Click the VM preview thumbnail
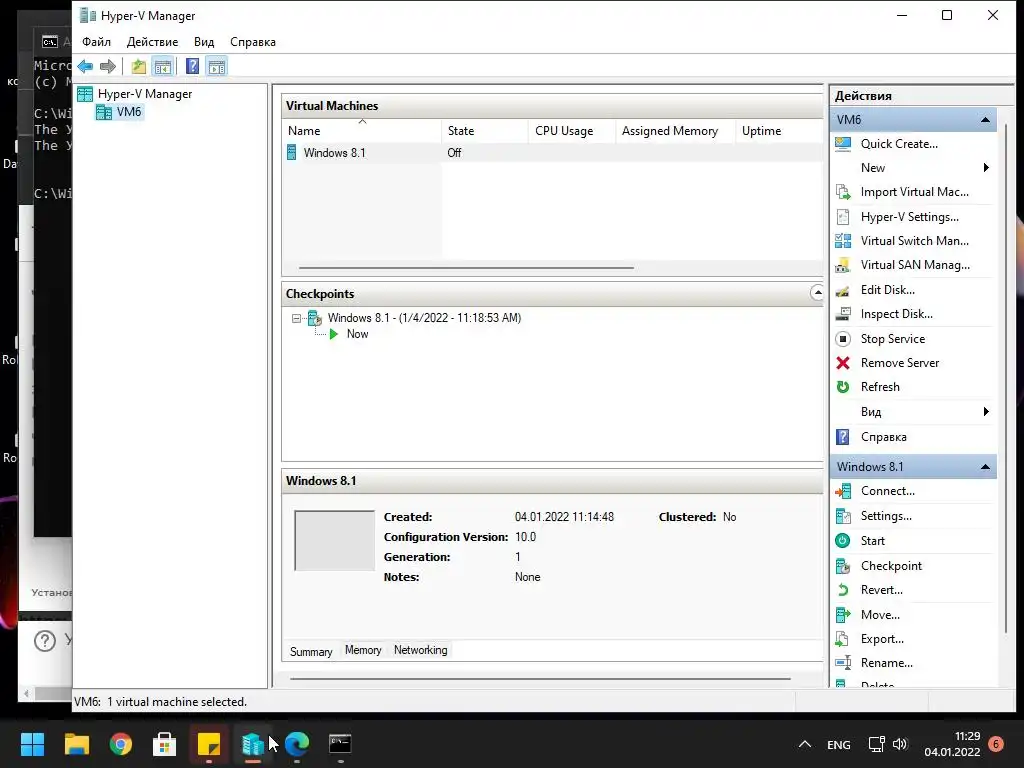This screenshot has width=1024, height=768. tap(334, 541)
